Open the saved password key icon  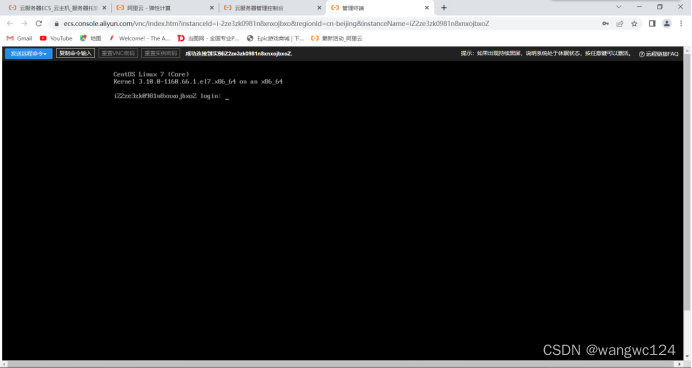pyautogui.click(x=606, y=24)
